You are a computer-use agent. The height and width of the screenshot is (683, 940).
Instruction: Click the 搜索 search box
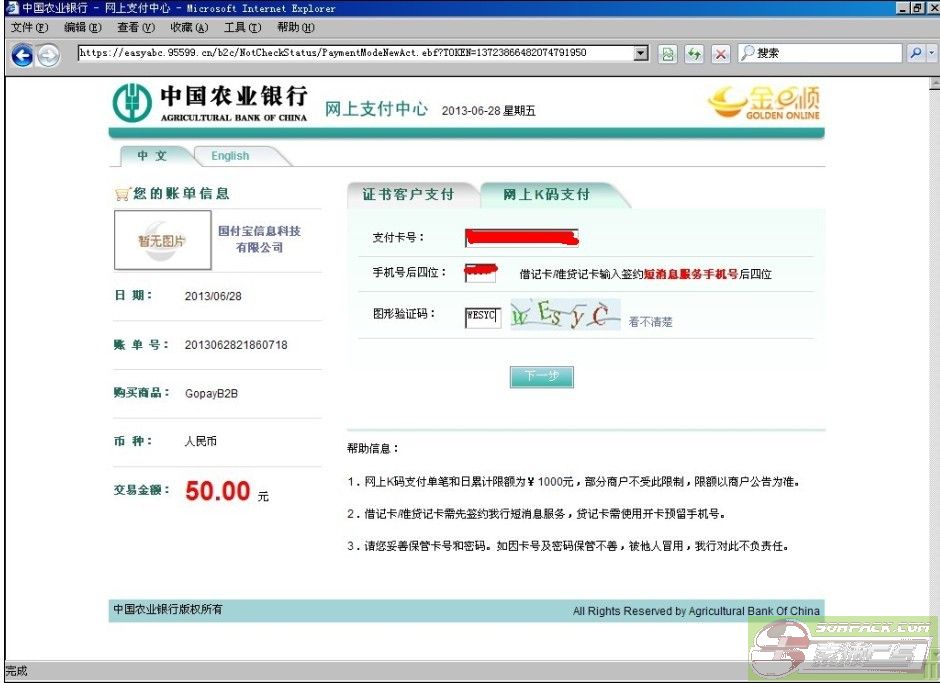point(820,53)
